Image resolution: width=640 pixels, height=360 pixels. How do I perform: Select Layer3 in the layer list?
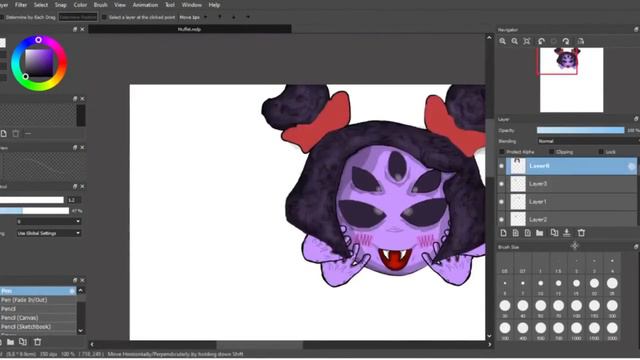tap(571, 184)
